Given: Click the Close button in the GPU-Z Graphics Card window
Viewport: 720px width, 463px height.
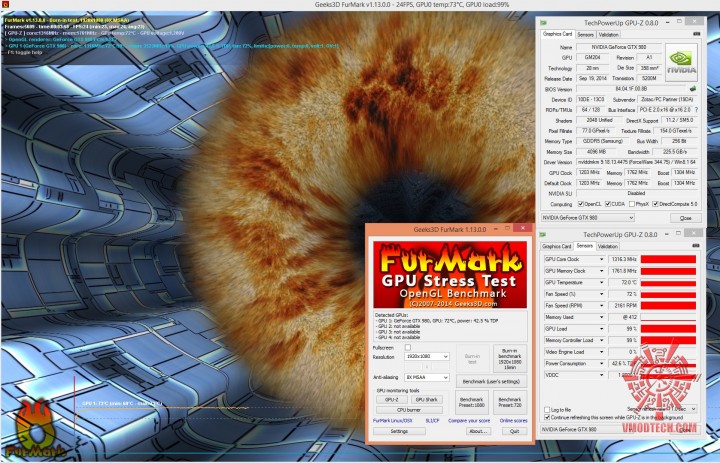Looking at the screenshot, I should click(x=686, y=218).
